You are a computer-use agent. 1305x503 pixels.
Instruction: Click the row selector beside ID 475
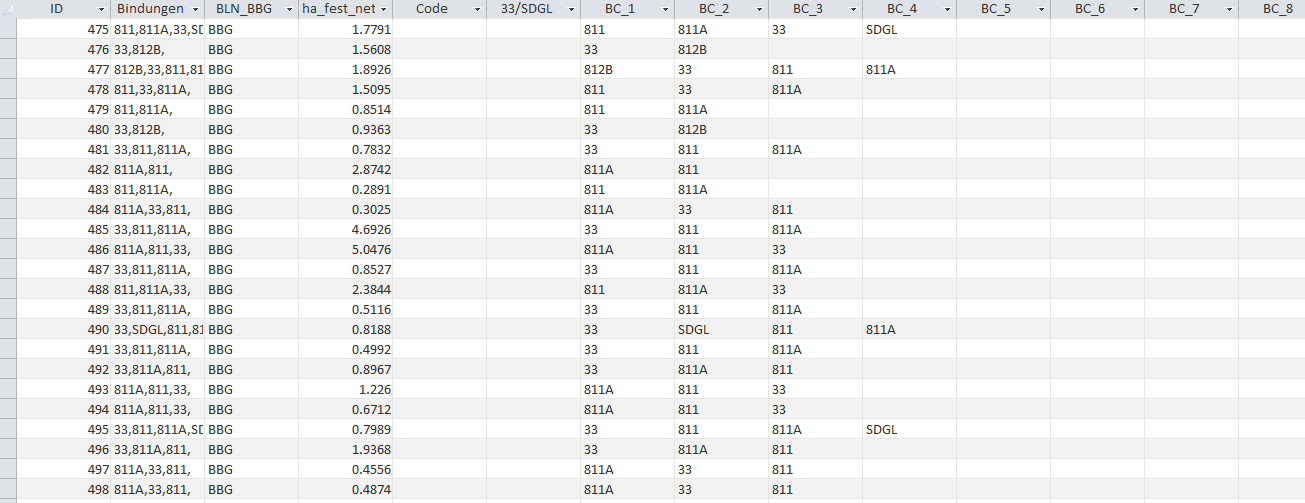click(8, 29)
